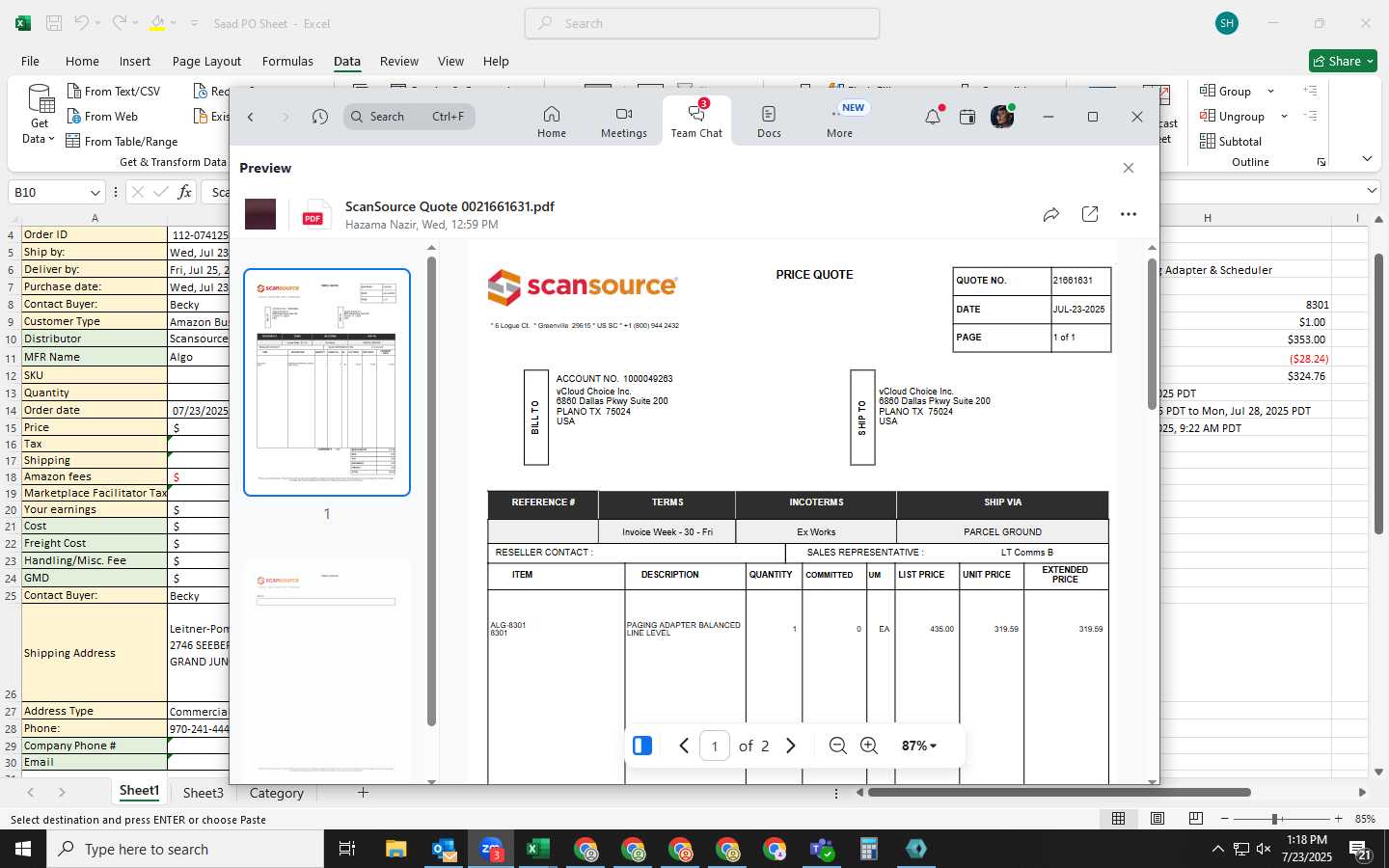Image resolution: width=1389 pixels, height=868 pixels.
Task: Open Zoom Meetings tab
Action: point(624,122)
